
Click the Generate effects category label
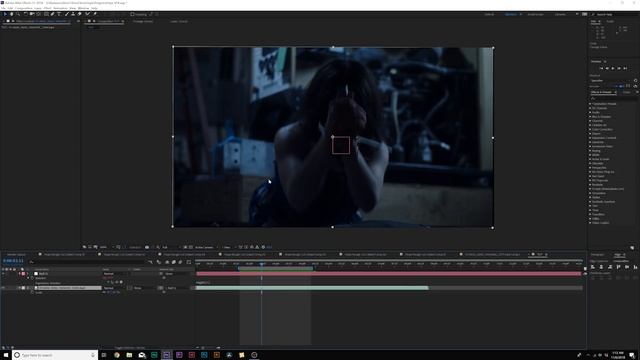pyautogui.click(x=598, y=142)
